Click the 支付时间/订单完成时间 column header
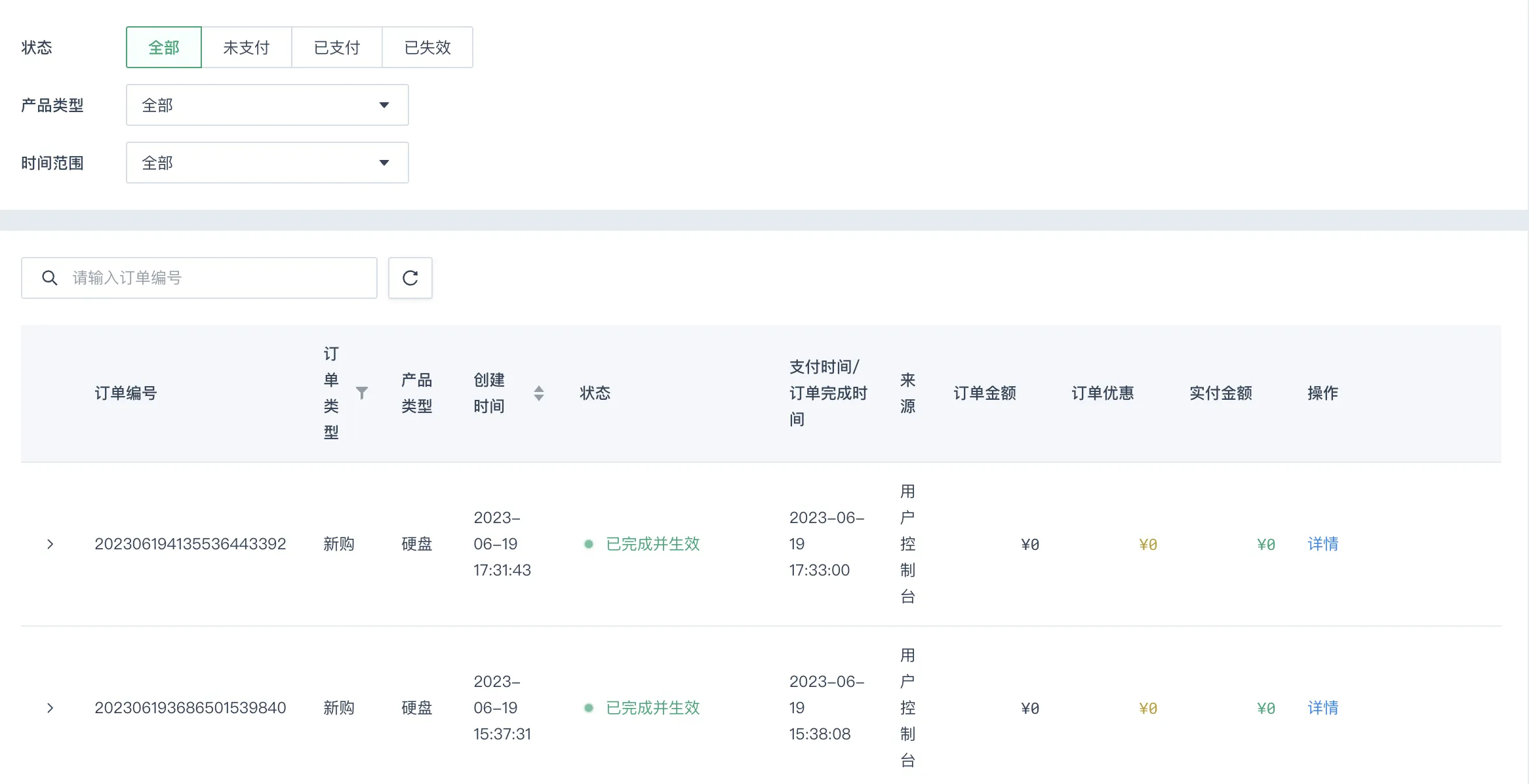 click(828, 393)
